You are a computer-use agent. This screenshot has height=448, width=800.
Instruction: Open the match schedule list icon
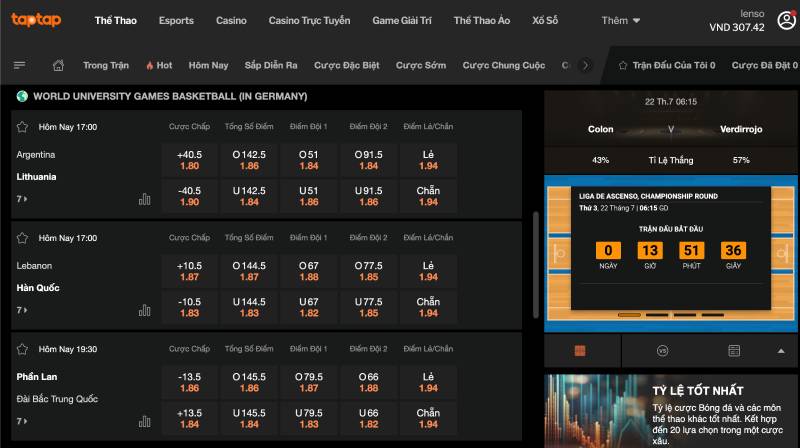pos(734,351)
